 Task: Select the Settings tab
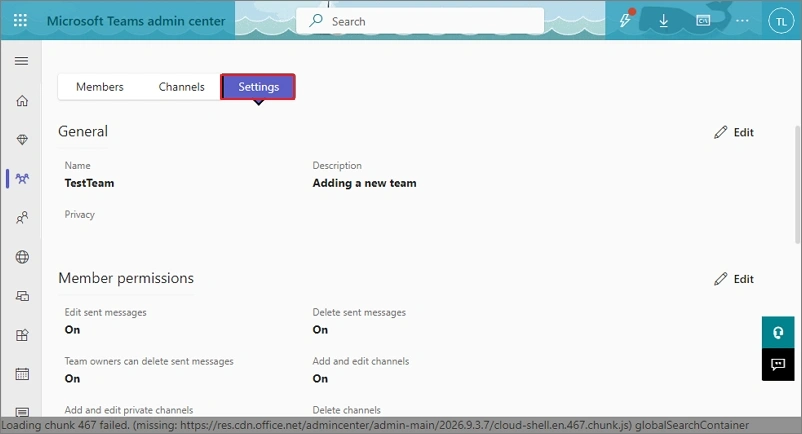click(258, 87)
